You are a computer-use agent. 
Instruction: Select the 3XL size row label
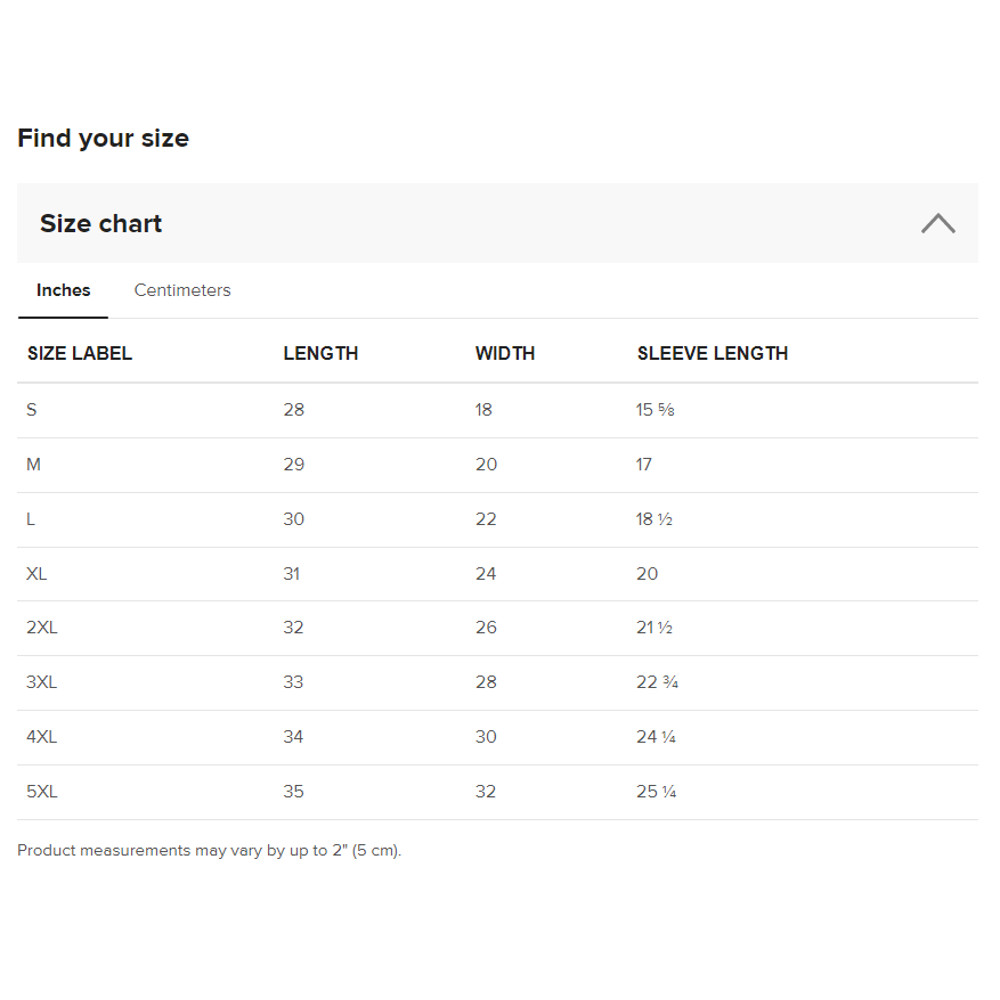click(42, 682)
